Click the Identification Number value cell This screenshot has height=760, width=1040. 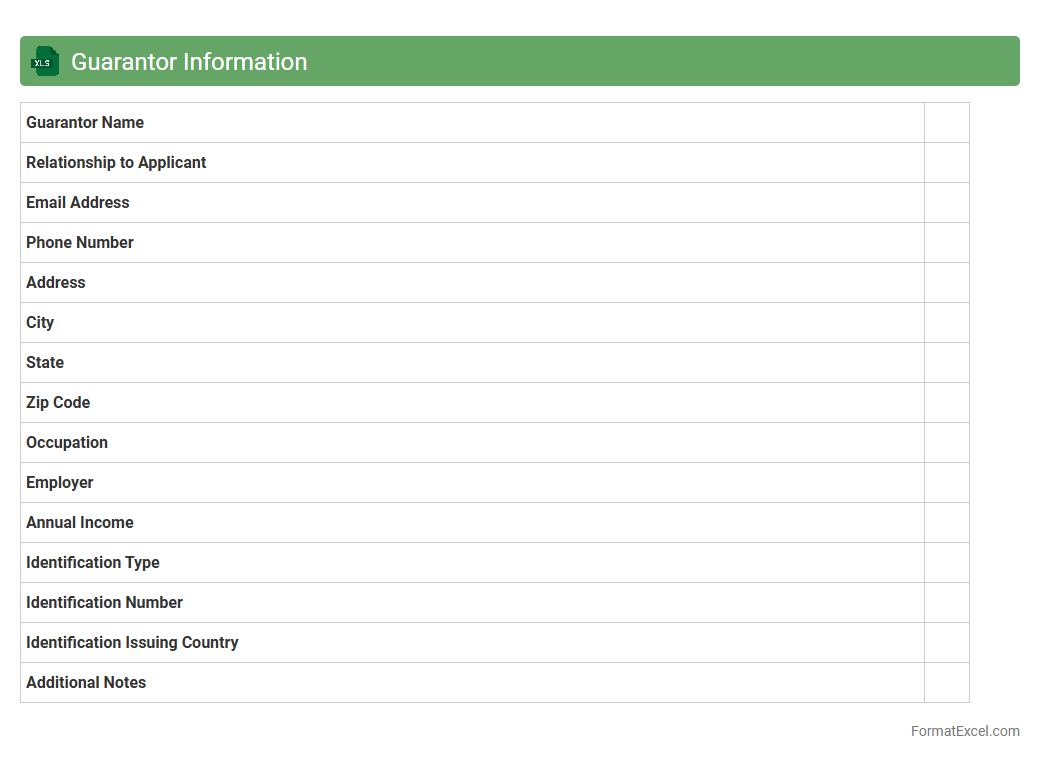click(x=946, y=603)
